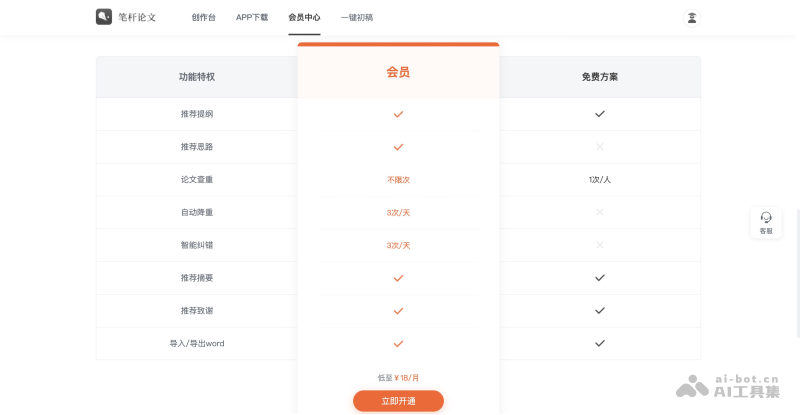Image resolution: width=800 pixels, height=415 pixels.
Task: Click the 客服 headset support icon
Action: click(x=766, y=217)
